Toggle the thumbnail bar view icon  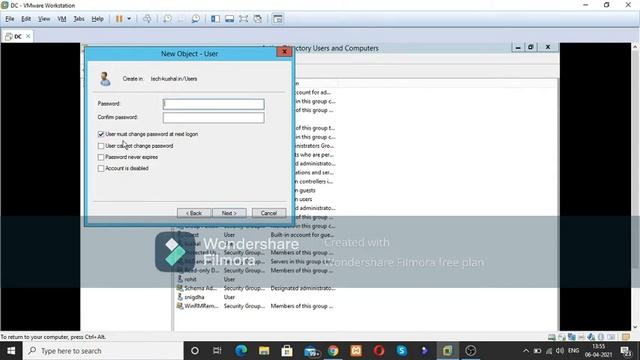[x=229, y=19]
